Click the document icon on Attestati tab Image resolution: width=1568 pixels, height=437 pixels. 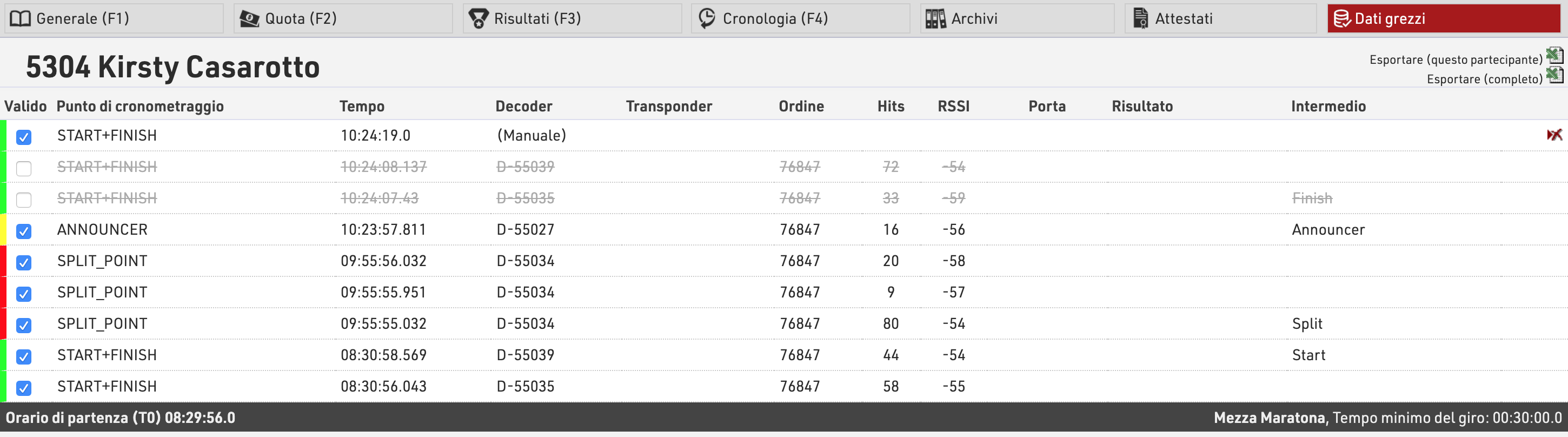pos(1141,18)
